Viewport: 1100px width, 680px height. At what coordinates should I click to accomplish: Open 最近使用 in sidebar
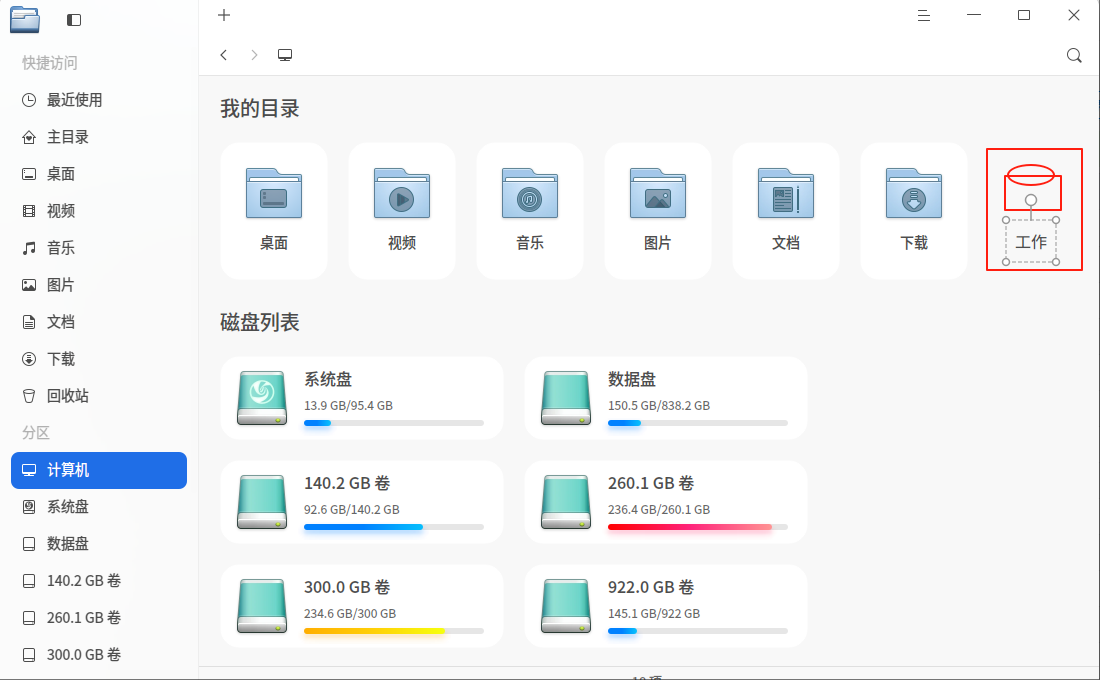tap(99, 100)
